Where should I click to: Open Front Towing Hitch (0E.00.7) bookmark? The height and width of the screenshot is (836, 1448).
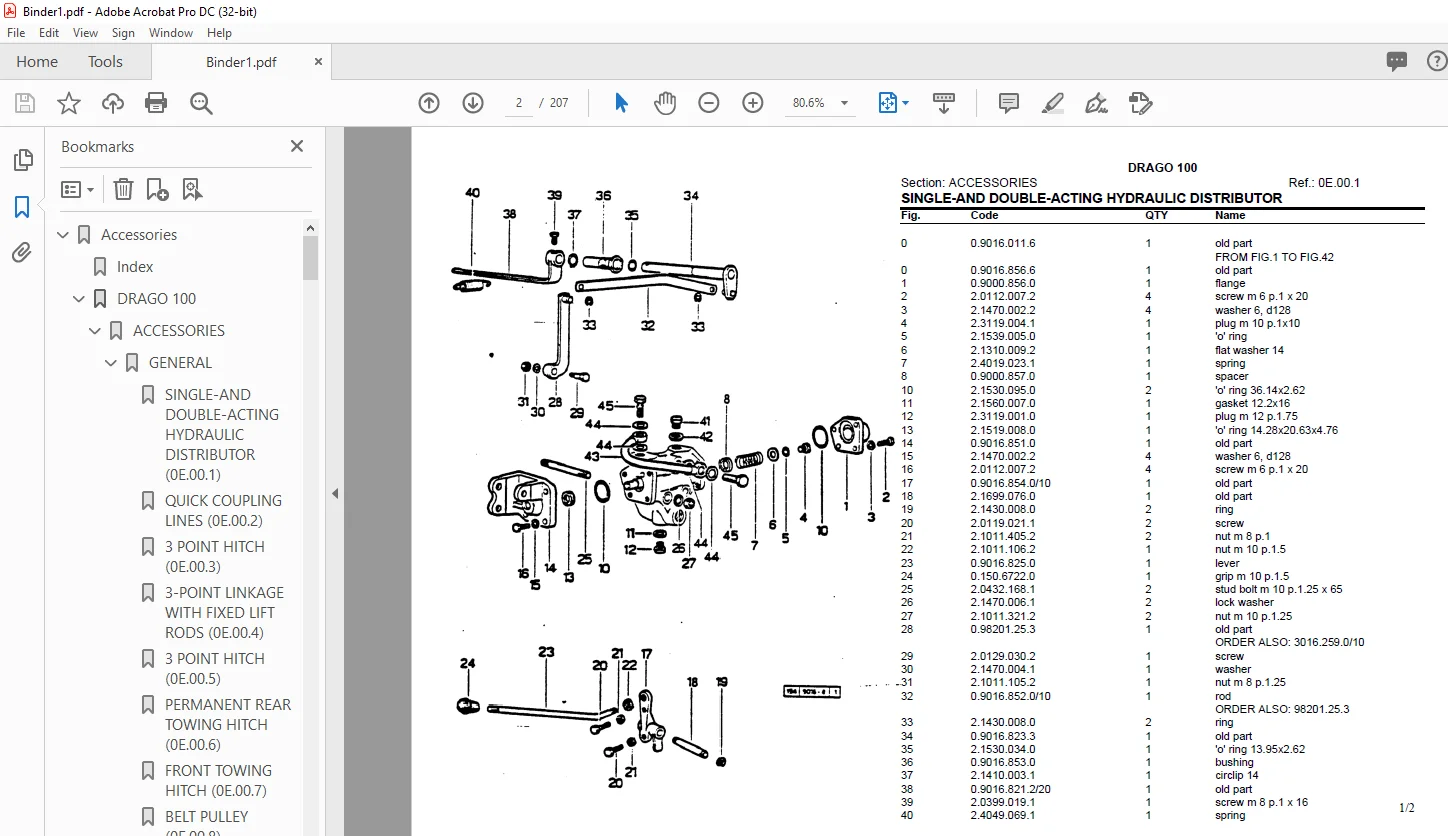(218, 781)
